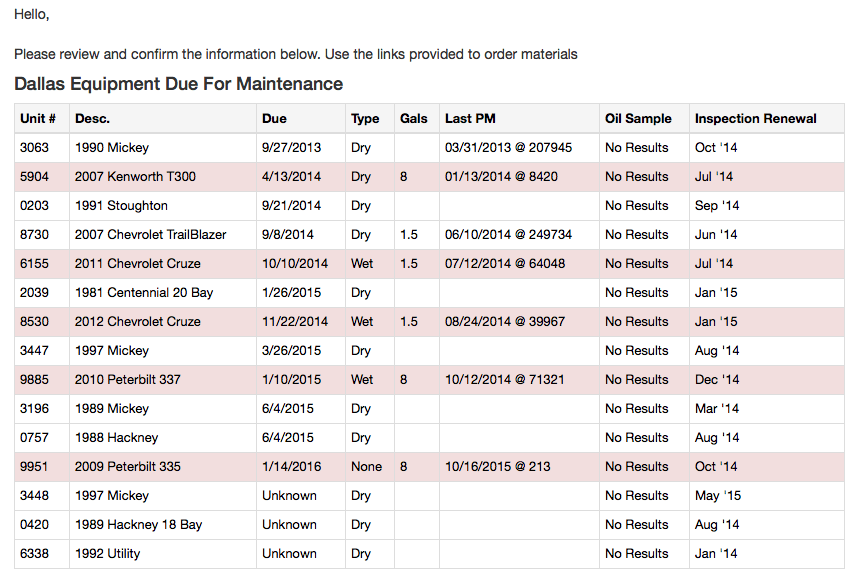Select the "1992 Utility" description cell

point(107,554)
